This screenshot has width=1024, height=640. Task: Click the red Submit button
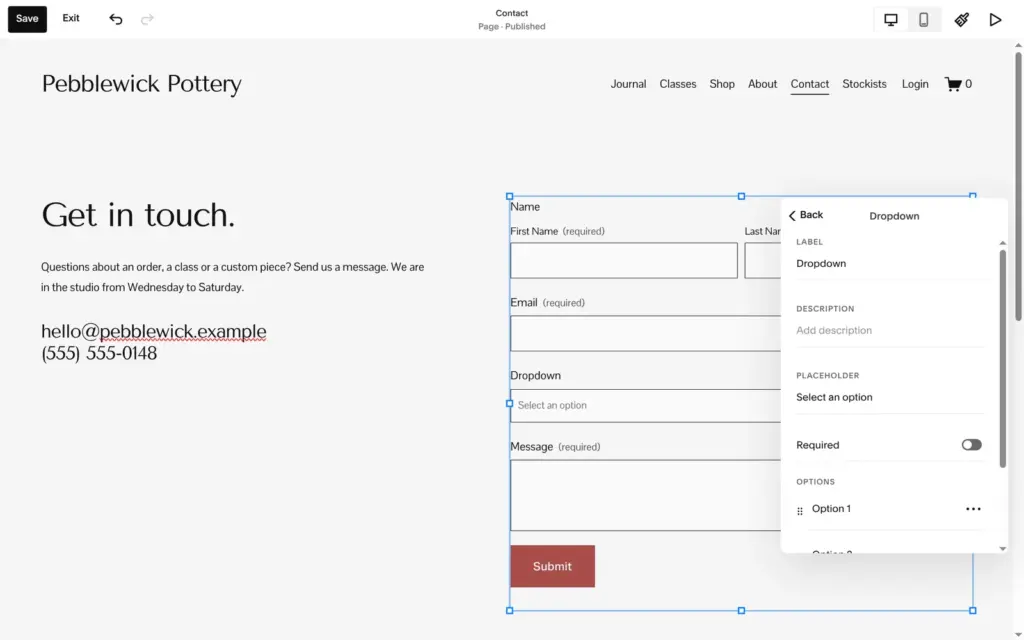point(552,566)
